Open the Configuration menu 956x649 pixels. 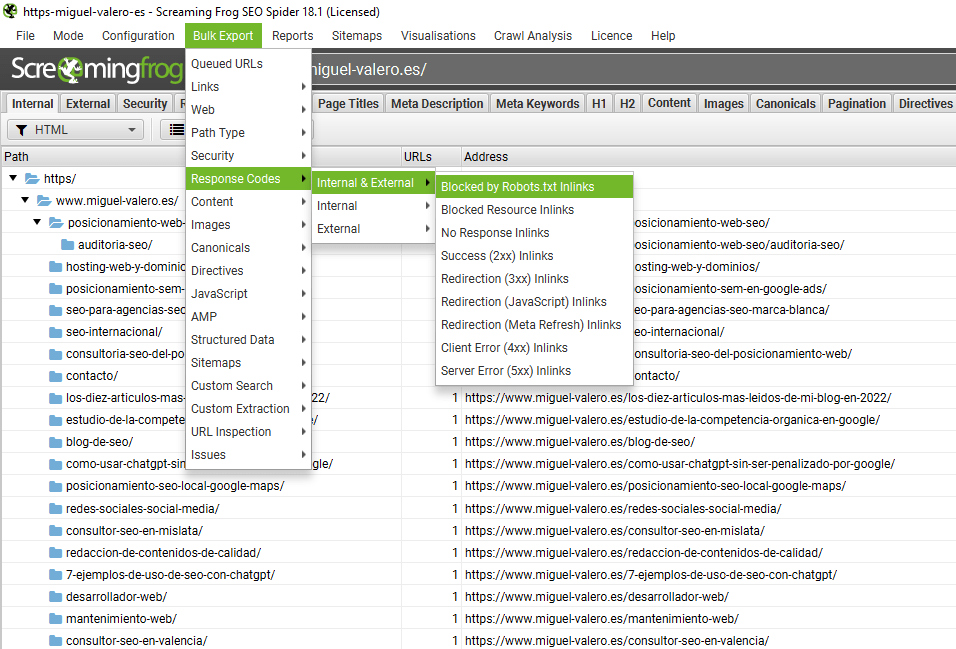pos(138,35)
